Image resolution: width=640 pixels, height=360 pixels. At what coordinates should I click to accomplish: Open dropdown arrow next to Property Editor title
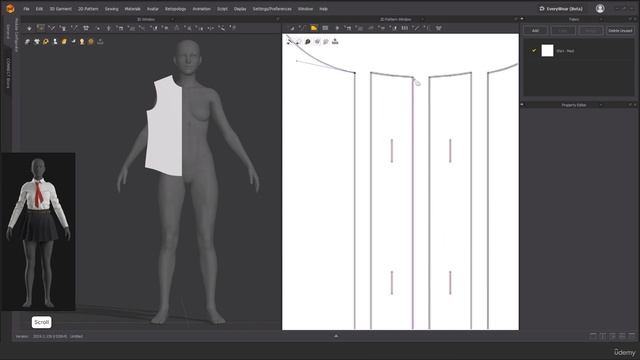(601, 105)
